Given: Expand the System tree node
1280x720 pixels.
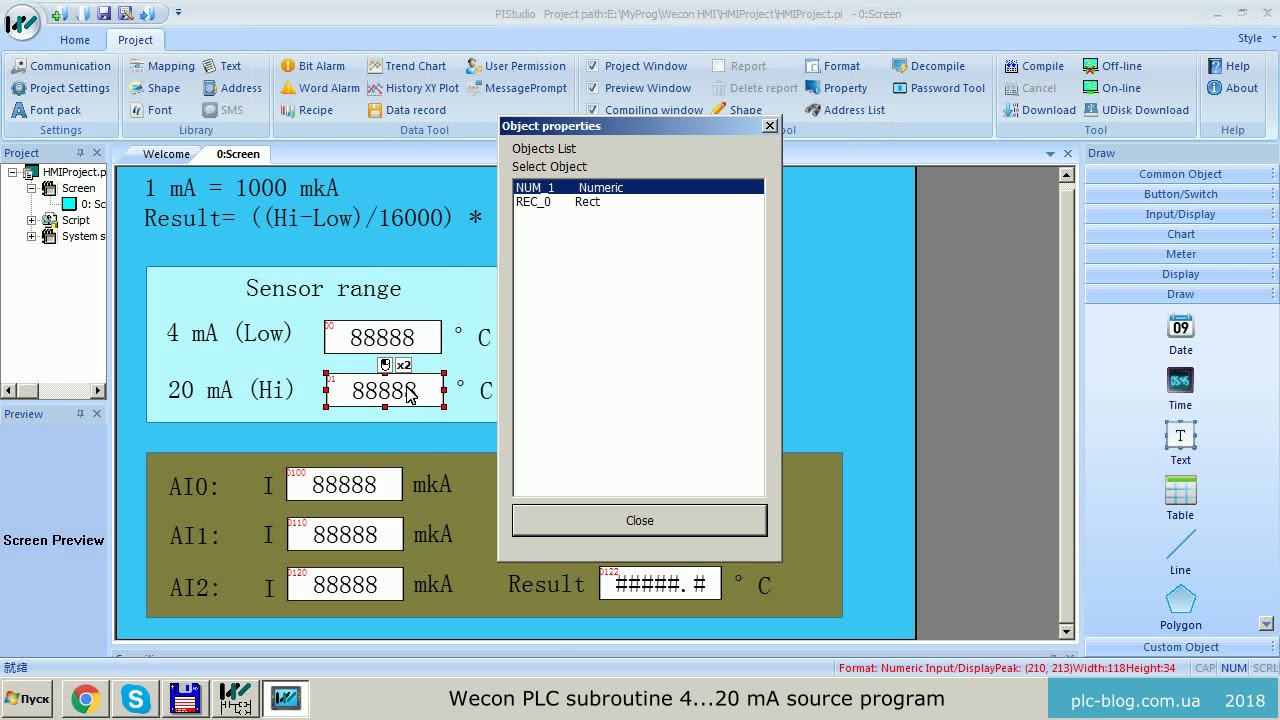Looking at the screenshot, I should pos(31,237).
